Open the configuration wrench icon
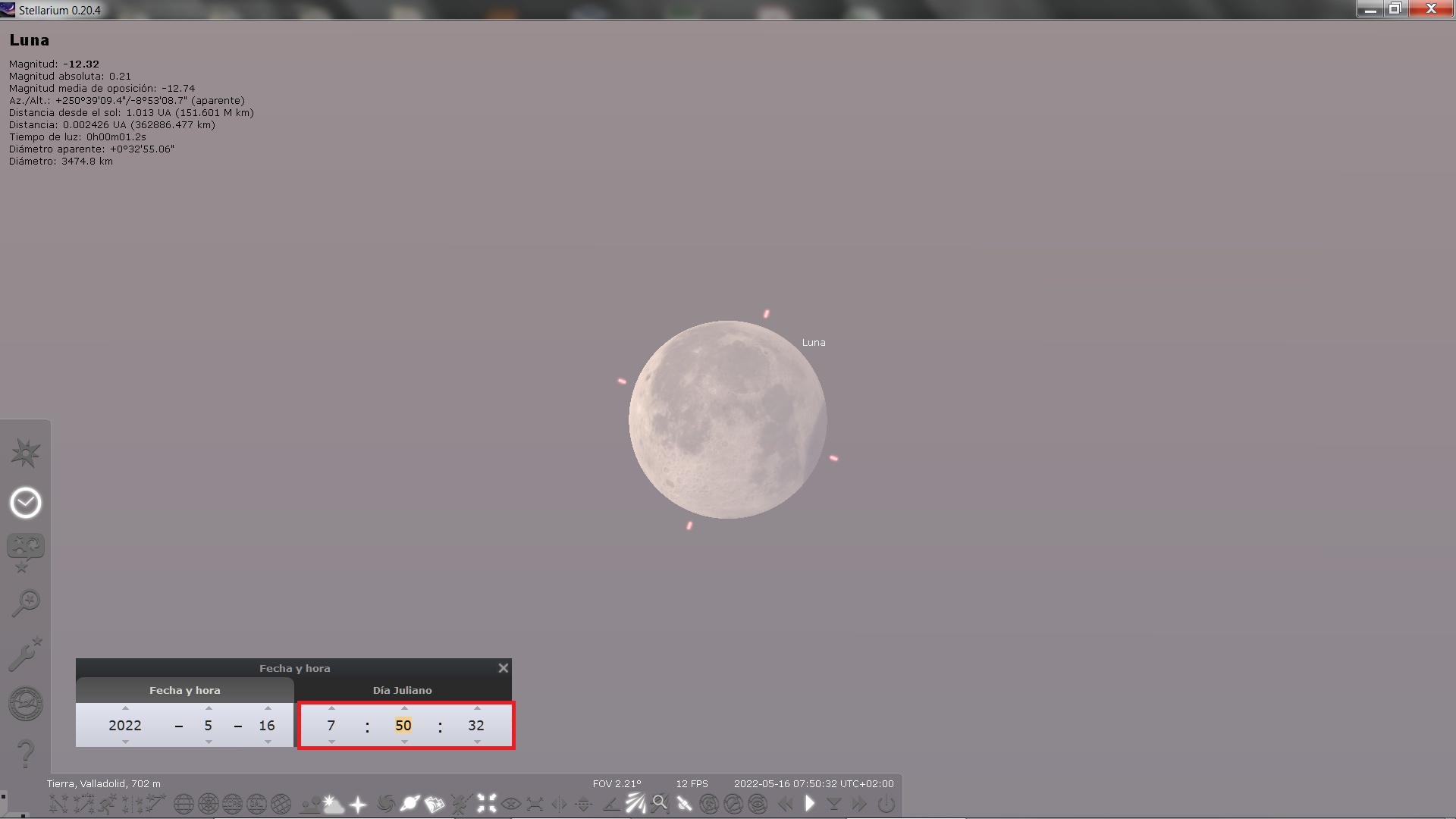Image resolution: width=1456 pixels, height=819 pixels. click(x=25, y=654)
